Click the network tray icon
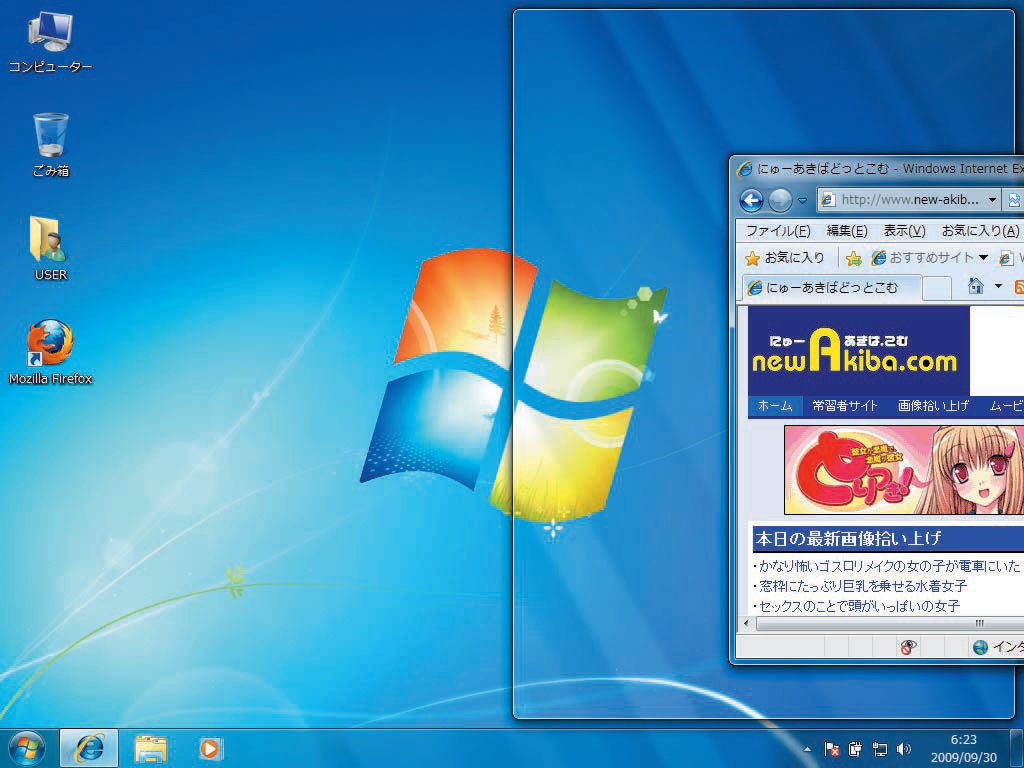 point(880,749)
